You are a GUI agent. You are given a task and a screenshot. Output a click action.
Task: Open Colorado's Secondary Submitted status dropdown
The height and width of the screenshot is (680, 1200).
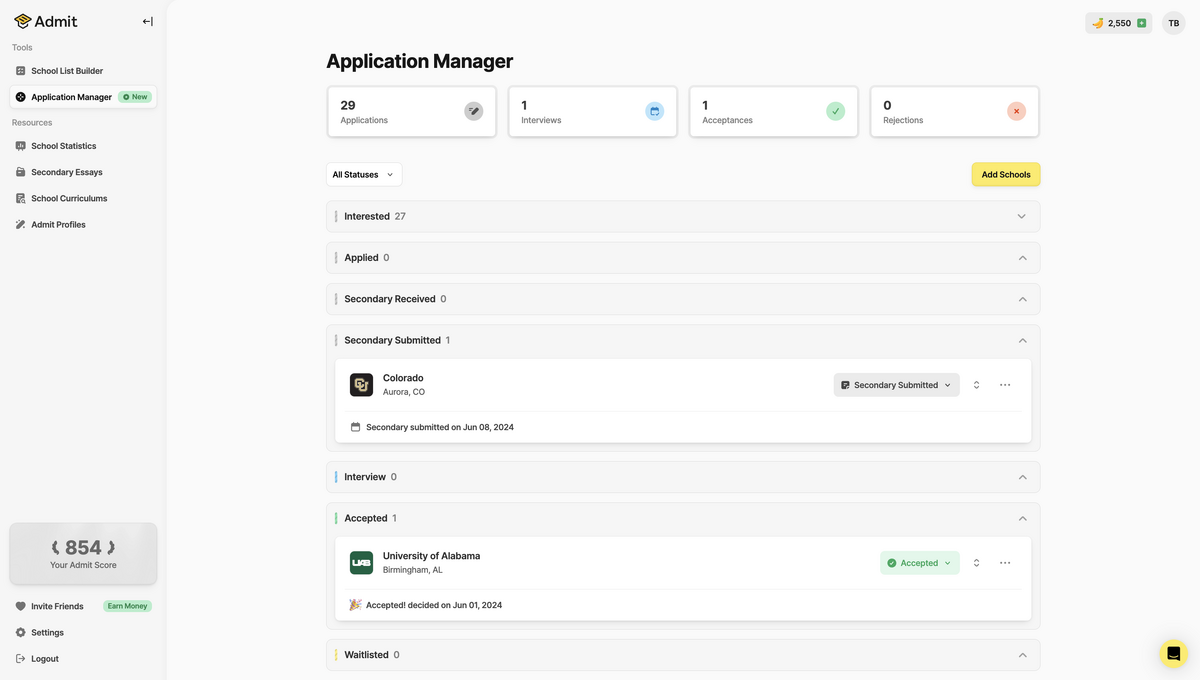896,385
